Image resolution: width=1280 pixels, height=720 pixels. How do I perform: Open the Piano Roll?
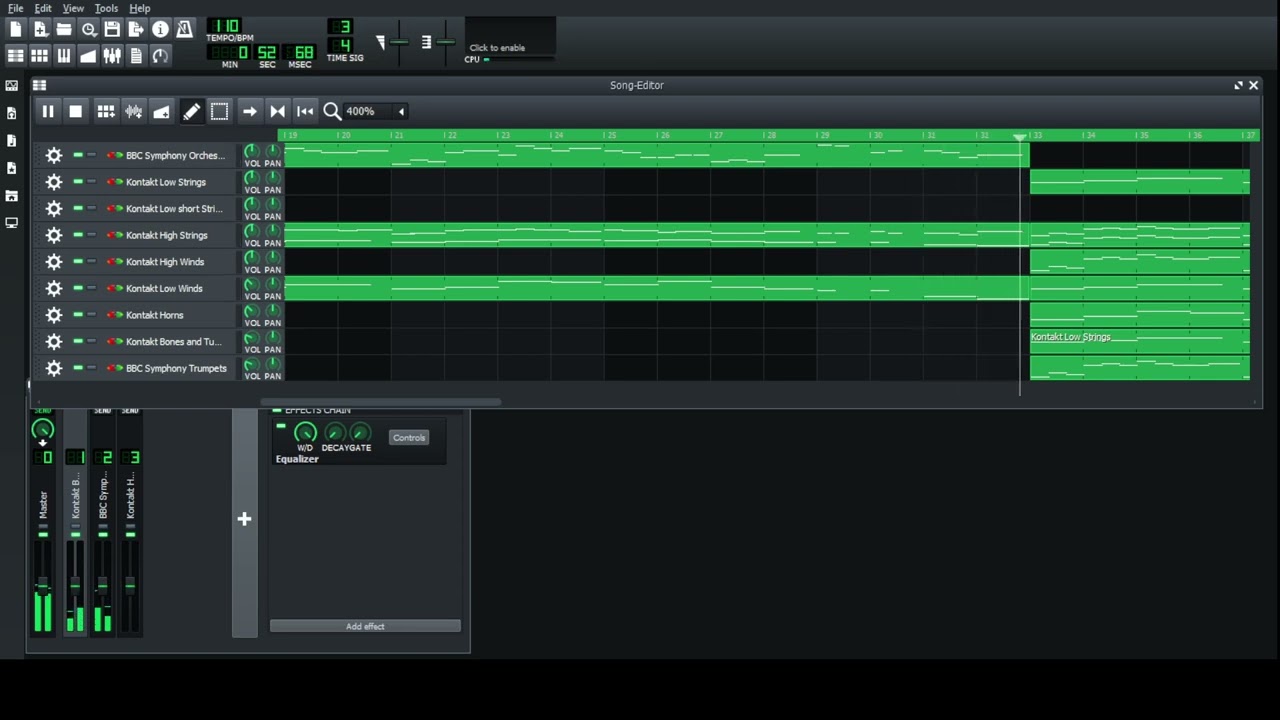[x=64, y=56]
